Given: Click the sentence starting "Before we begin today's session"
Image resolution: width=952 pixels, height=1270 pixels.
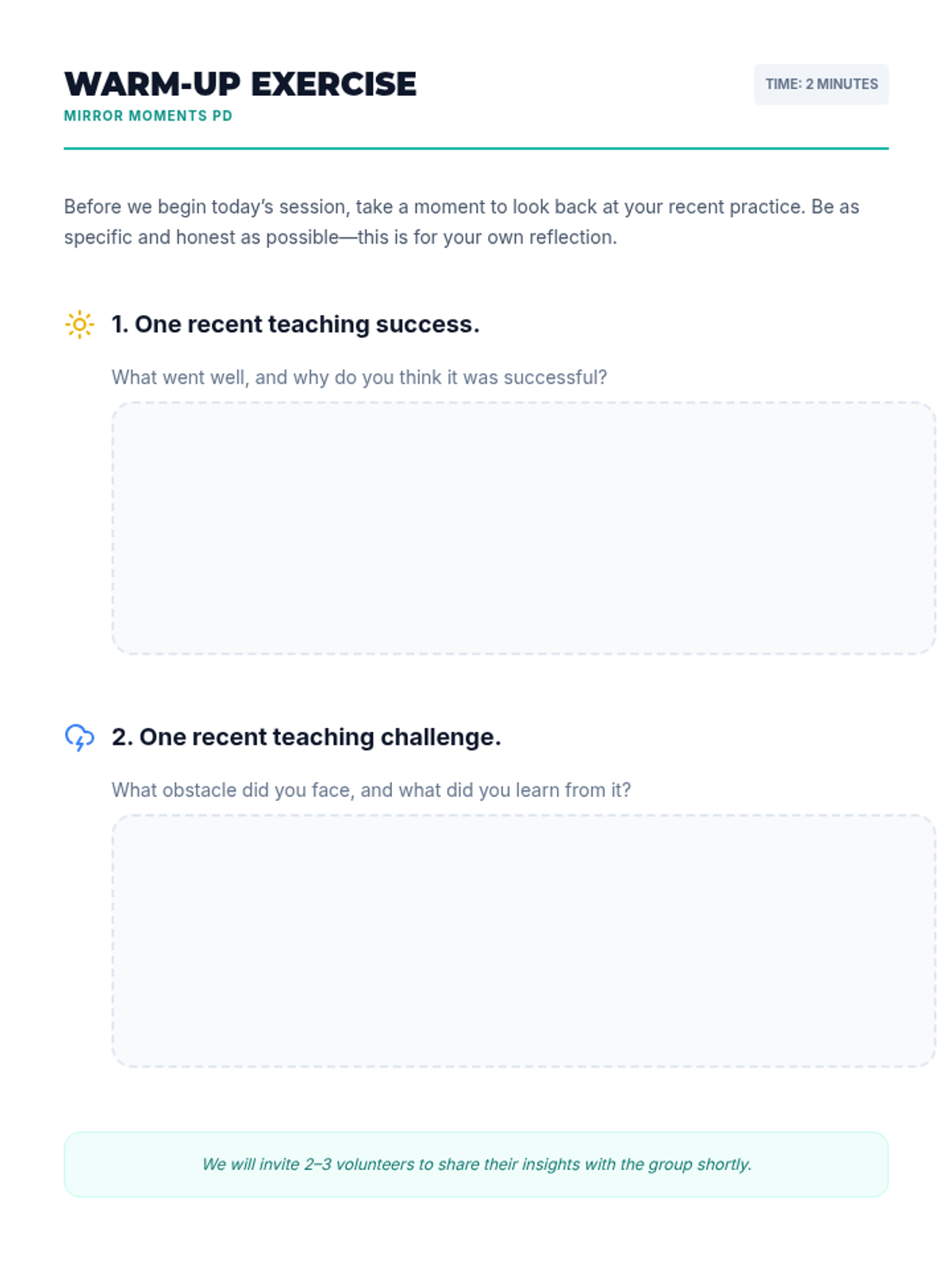Looking at the screenshot, I should pos(460,207).
